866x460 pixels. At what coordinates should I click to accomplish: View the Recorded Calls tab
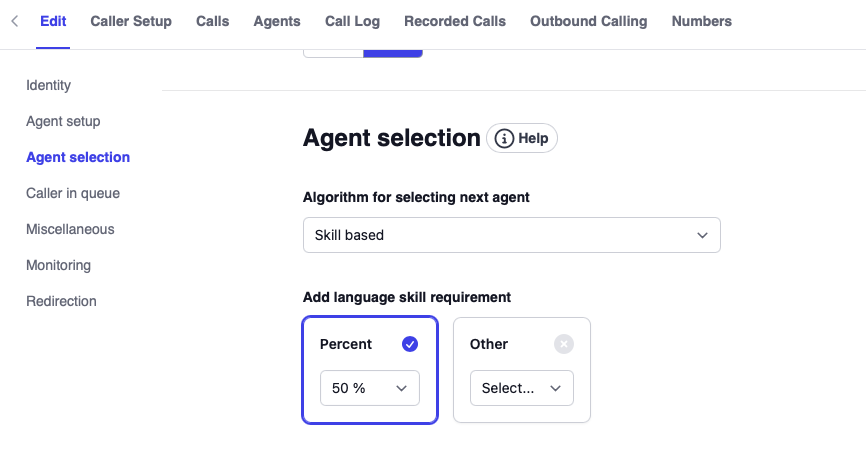455,21
